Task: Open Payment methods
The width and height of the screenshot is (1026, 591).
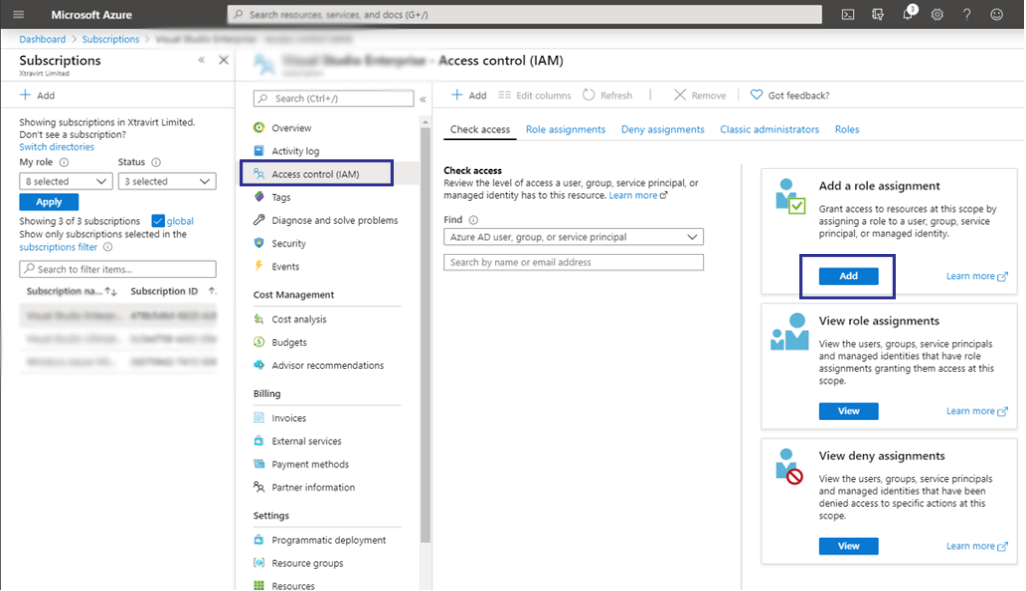Action: click(x=310, y=464)
